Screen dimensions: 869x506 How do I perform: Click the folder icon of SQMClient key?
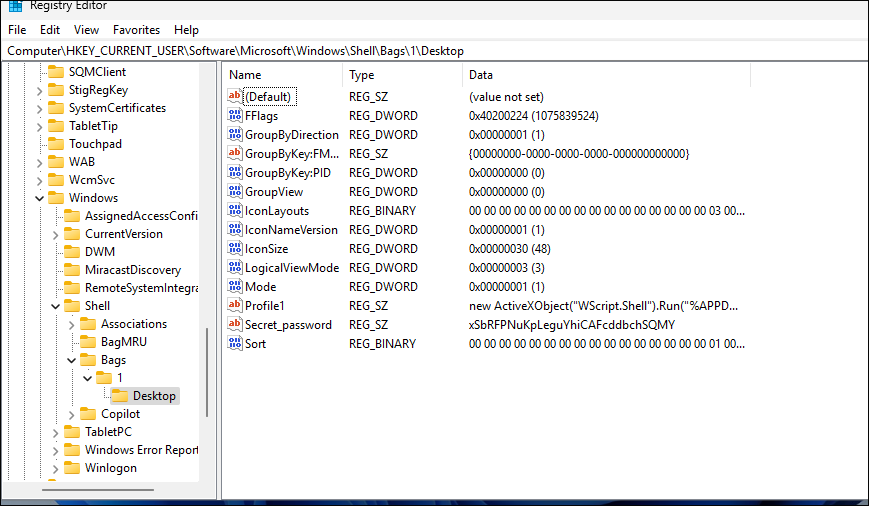(x=56, y=71)
